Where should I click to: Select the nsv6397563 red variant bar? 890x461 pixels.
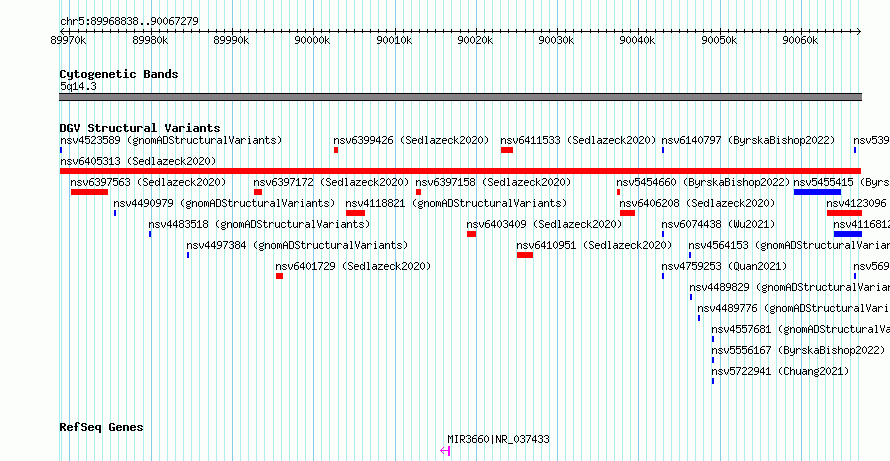(x=89, y=192)
